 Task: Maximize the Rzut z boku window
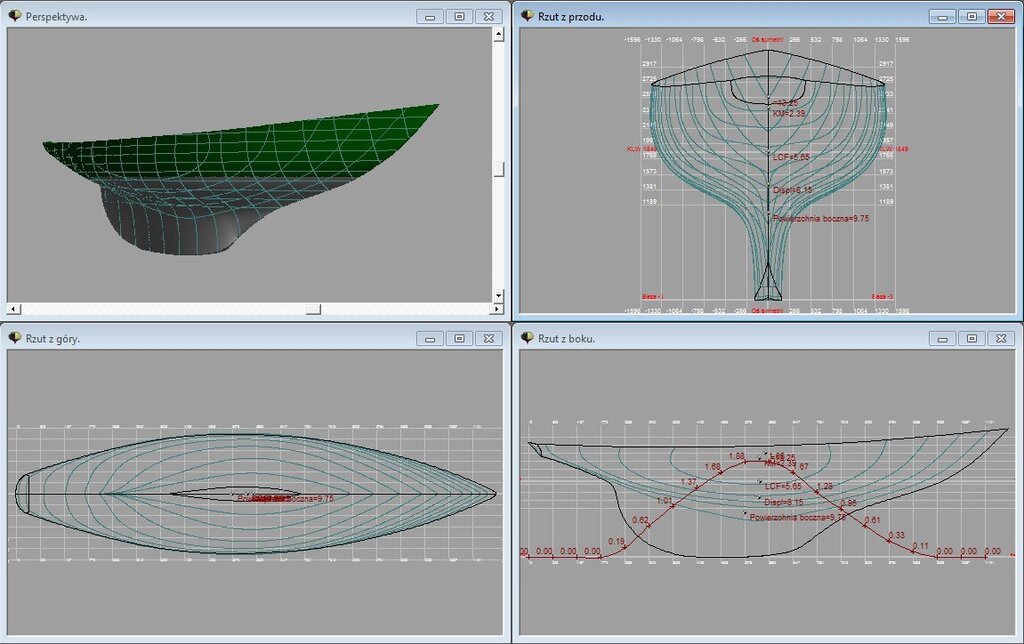tap(971, 338)
